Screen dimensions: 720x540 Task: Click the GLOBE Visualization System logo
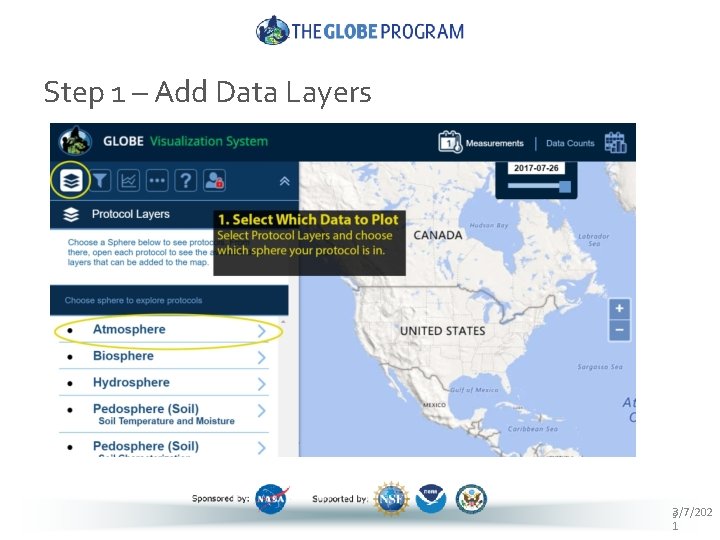coord(75,141)
